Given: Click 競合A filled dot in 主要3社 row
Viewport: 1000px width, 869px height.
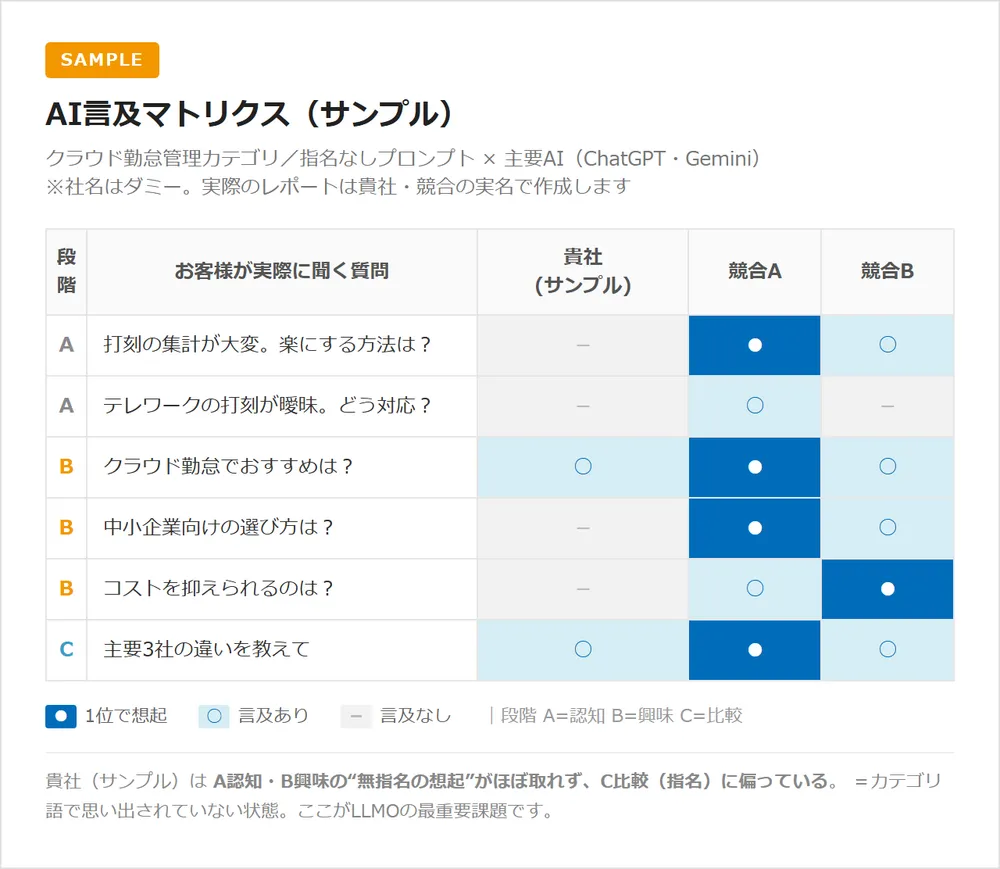Looking at the screenshot, I should tap(754, 649).
